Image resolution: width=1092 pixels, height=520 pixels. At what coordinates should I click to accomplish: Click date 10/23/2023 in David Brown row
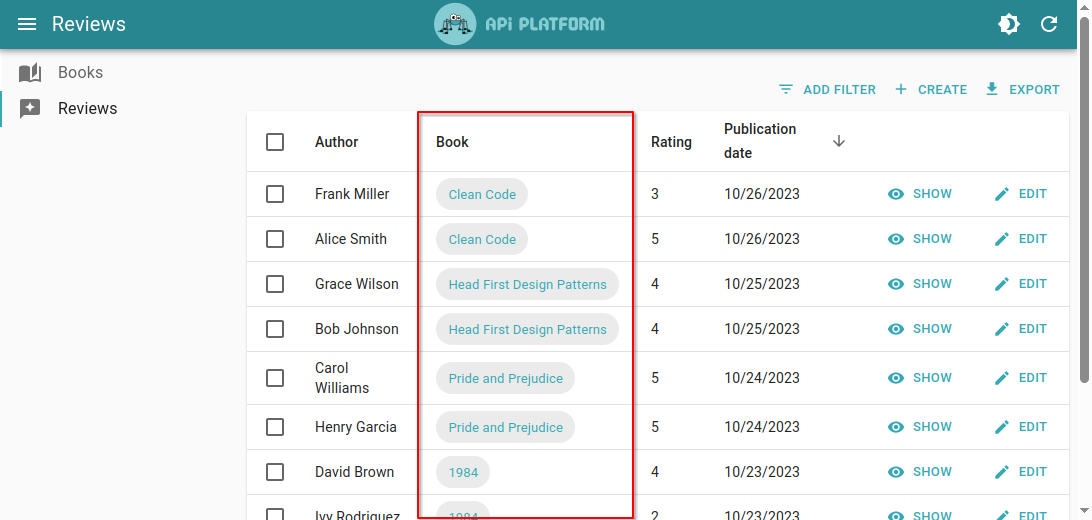762,472
